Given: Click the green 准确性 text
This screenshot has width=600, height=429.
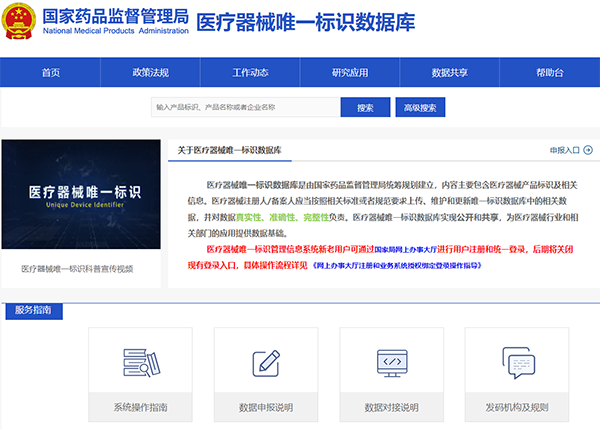Looking at the screenshot, I should coord(282,217).
